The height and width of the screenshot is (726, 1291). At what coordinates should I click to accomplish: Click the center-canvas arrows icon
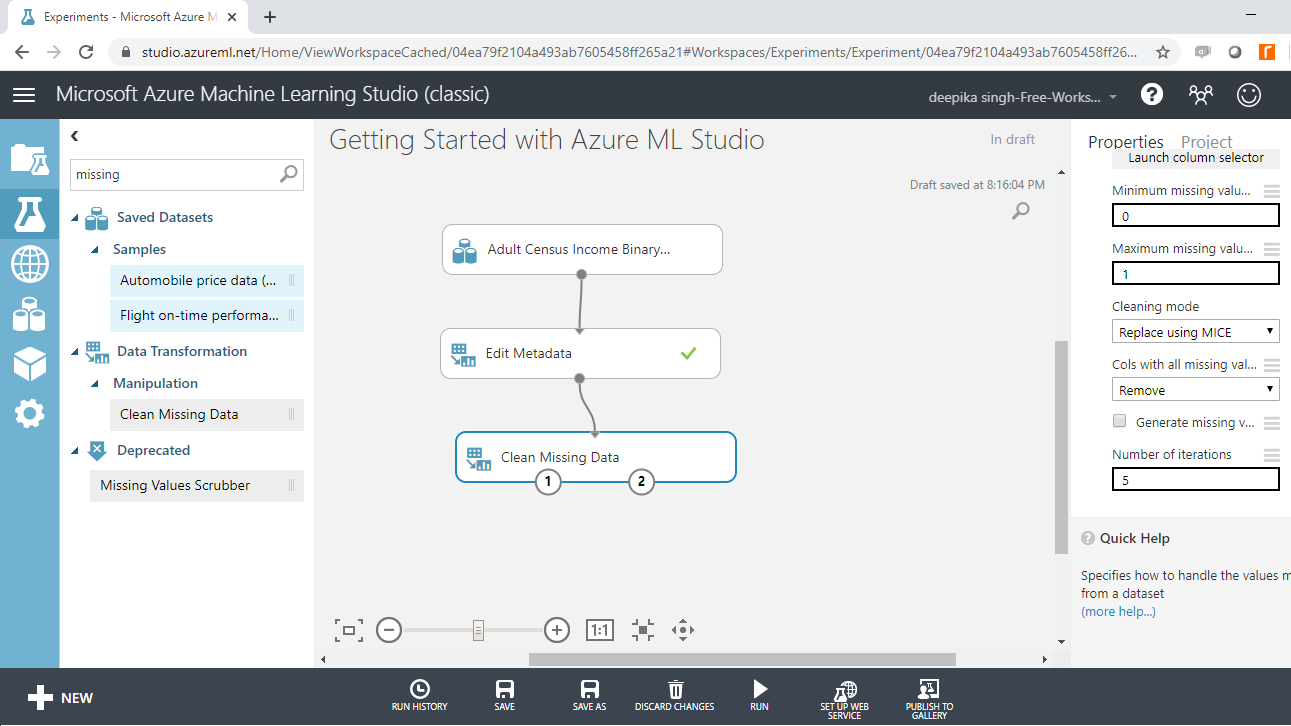click(x=643, y=630)
